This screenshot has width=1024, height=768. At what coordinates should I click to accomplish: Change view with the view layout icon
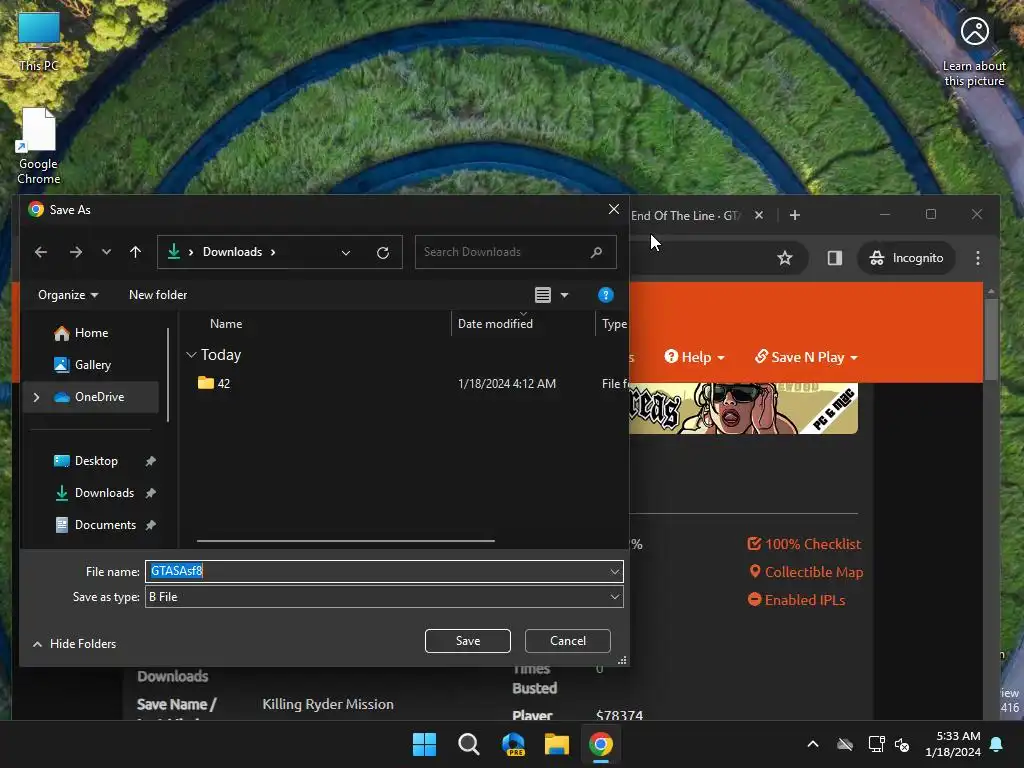[543, 295]
